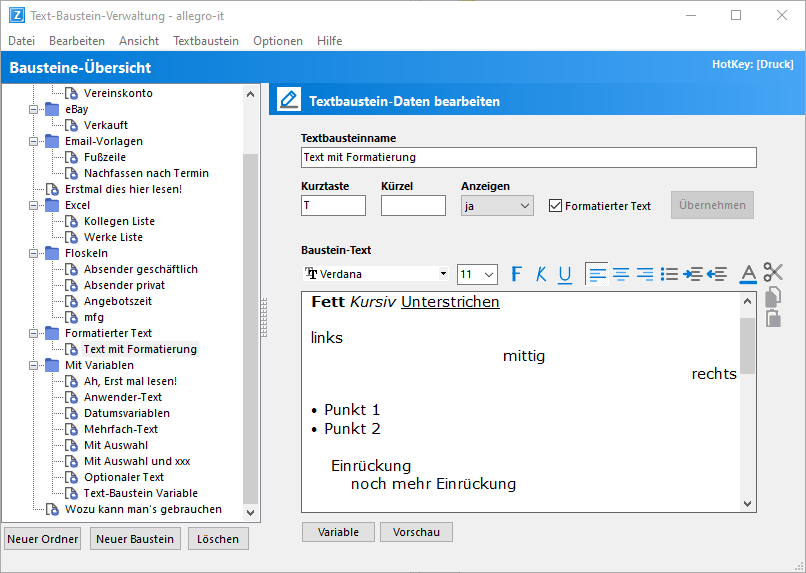
Task: Uncheck the Formatierter Text checkbox
Action: 556,206
